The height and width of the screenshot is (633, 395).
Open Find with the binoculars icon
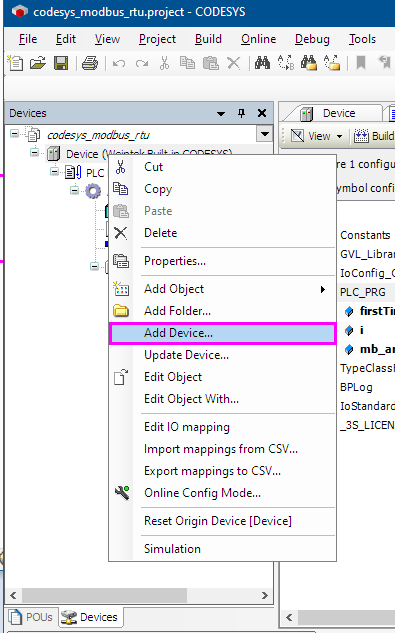coord(263,63)
